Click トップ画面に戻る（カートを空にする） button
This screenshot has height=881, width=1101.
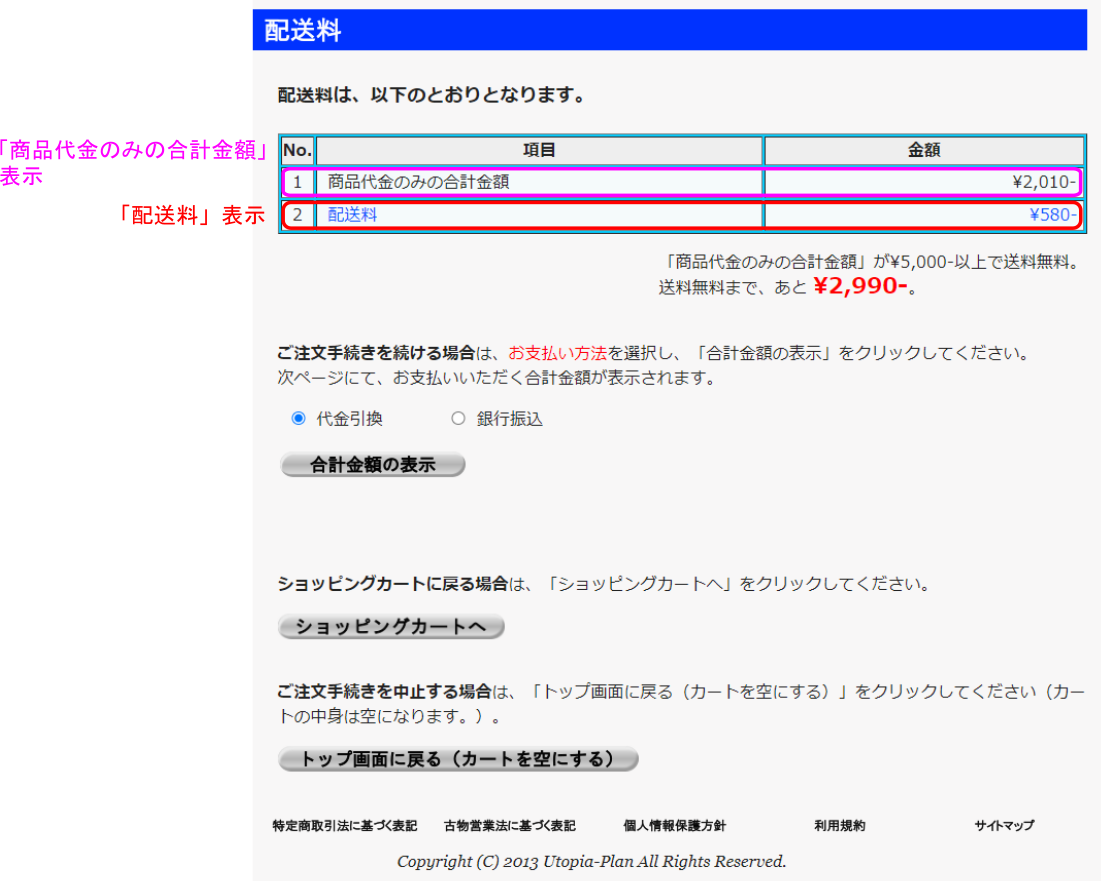pos(458,759)
